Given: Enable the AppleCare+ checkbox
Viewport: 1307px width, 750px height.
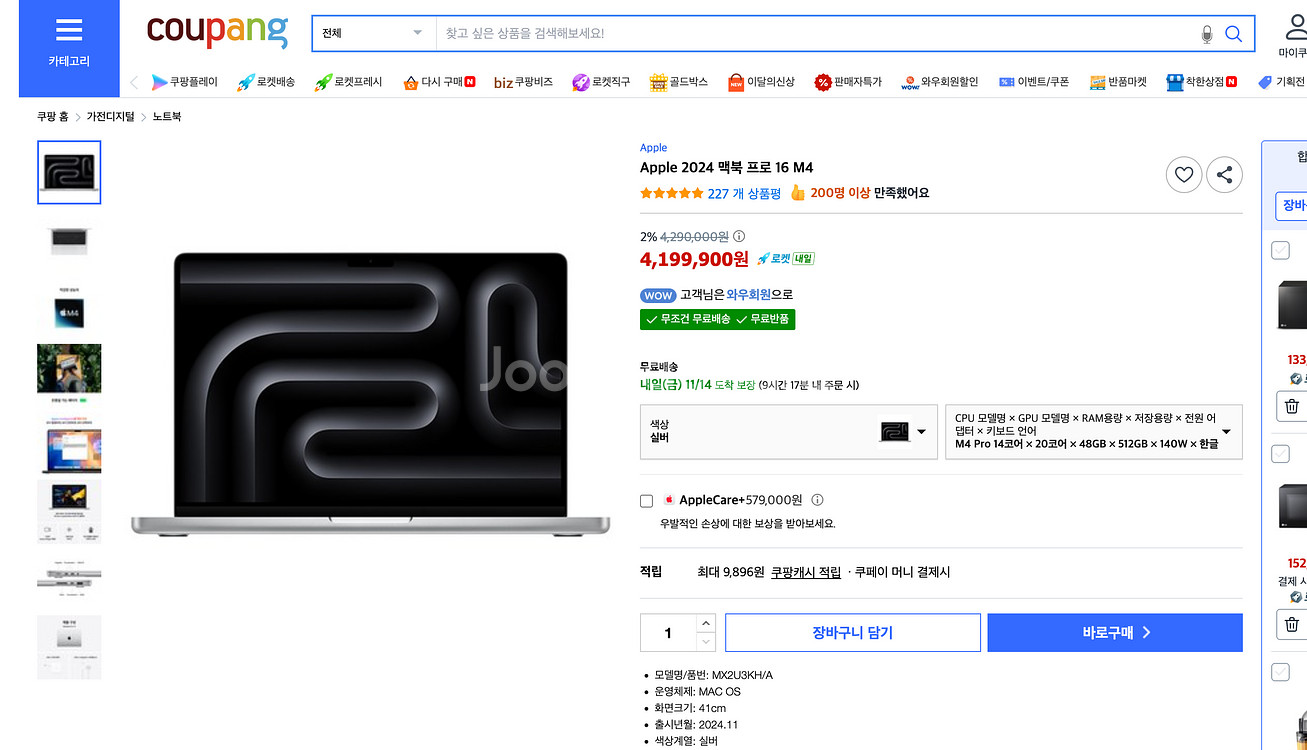Looking at the screenshot, I should (647, 501).
